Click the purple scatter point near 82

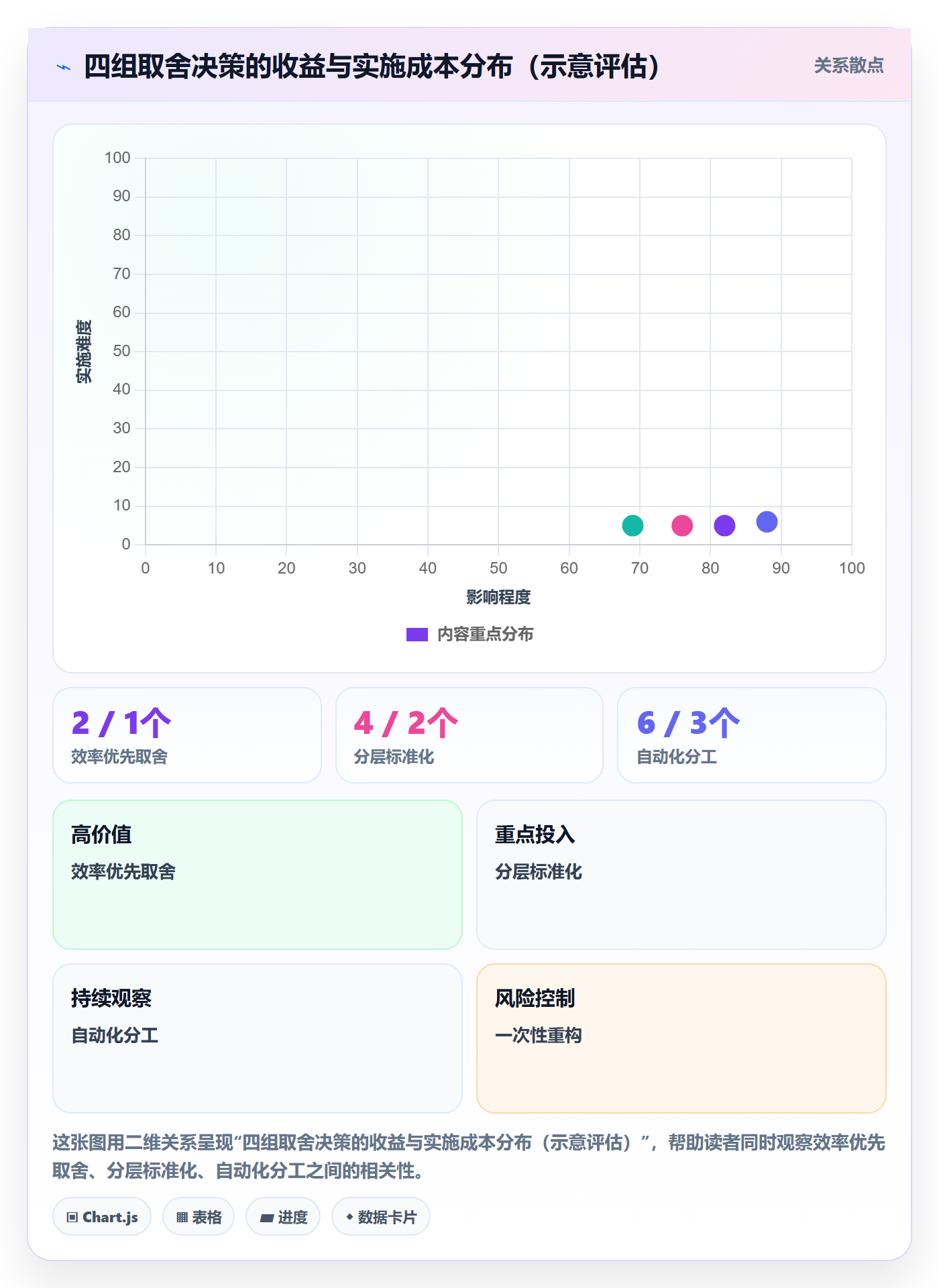pyautogui.click(x=724, y=525)
